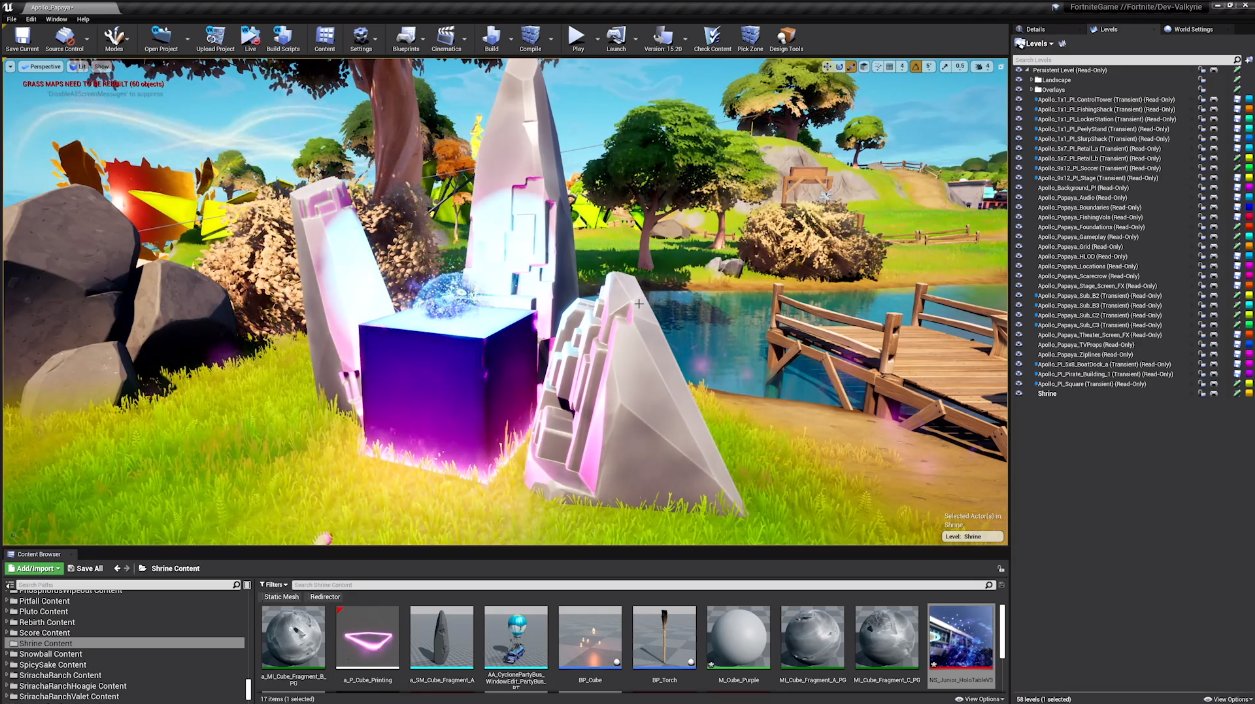This screenshot has width=1255, height=704.
Task: Click the Live toolbar icon
Action: [250, 39]
